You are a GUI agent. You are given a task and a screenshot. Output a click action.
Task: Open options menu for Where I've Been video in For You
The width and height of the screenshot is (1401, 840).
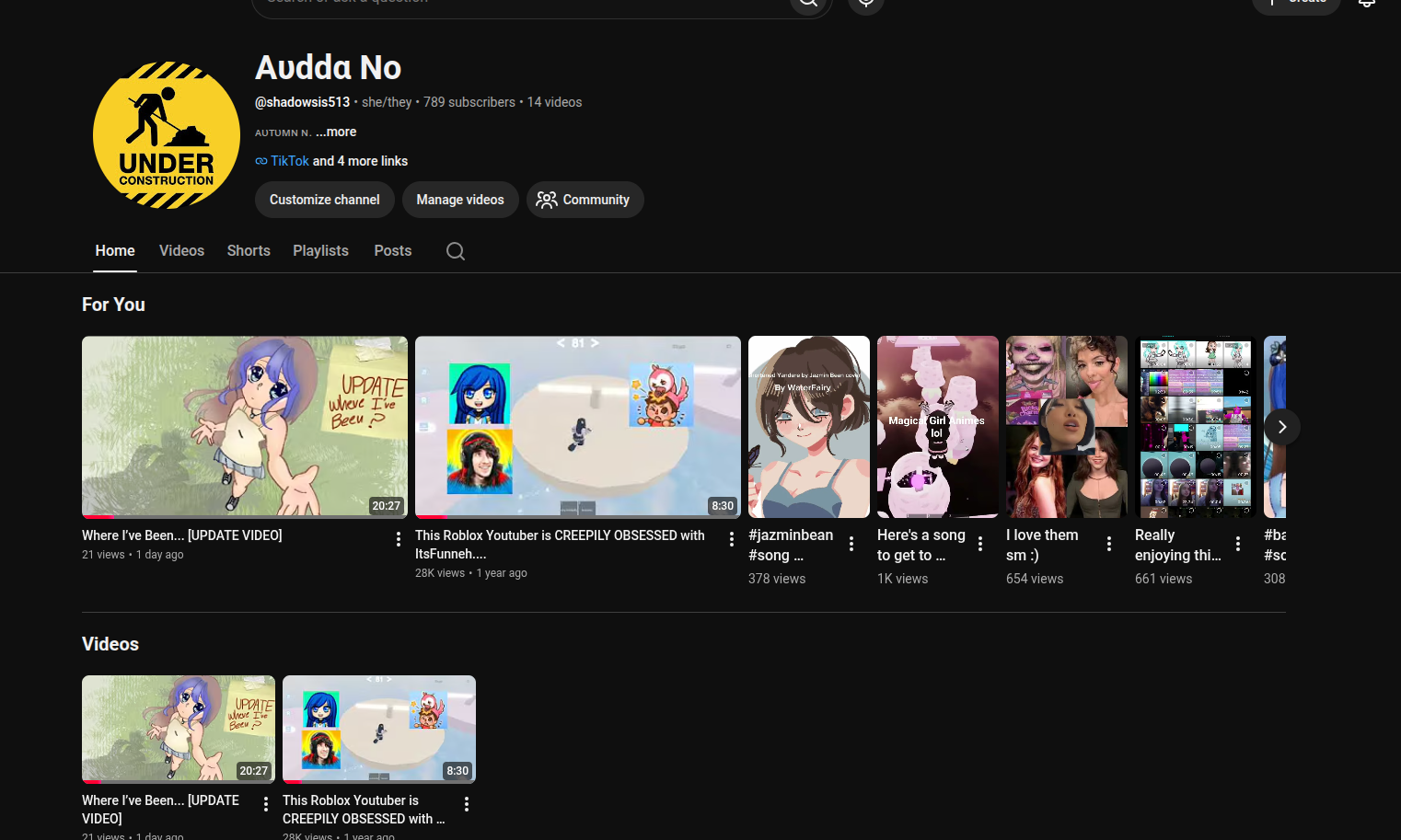point(399,539)
